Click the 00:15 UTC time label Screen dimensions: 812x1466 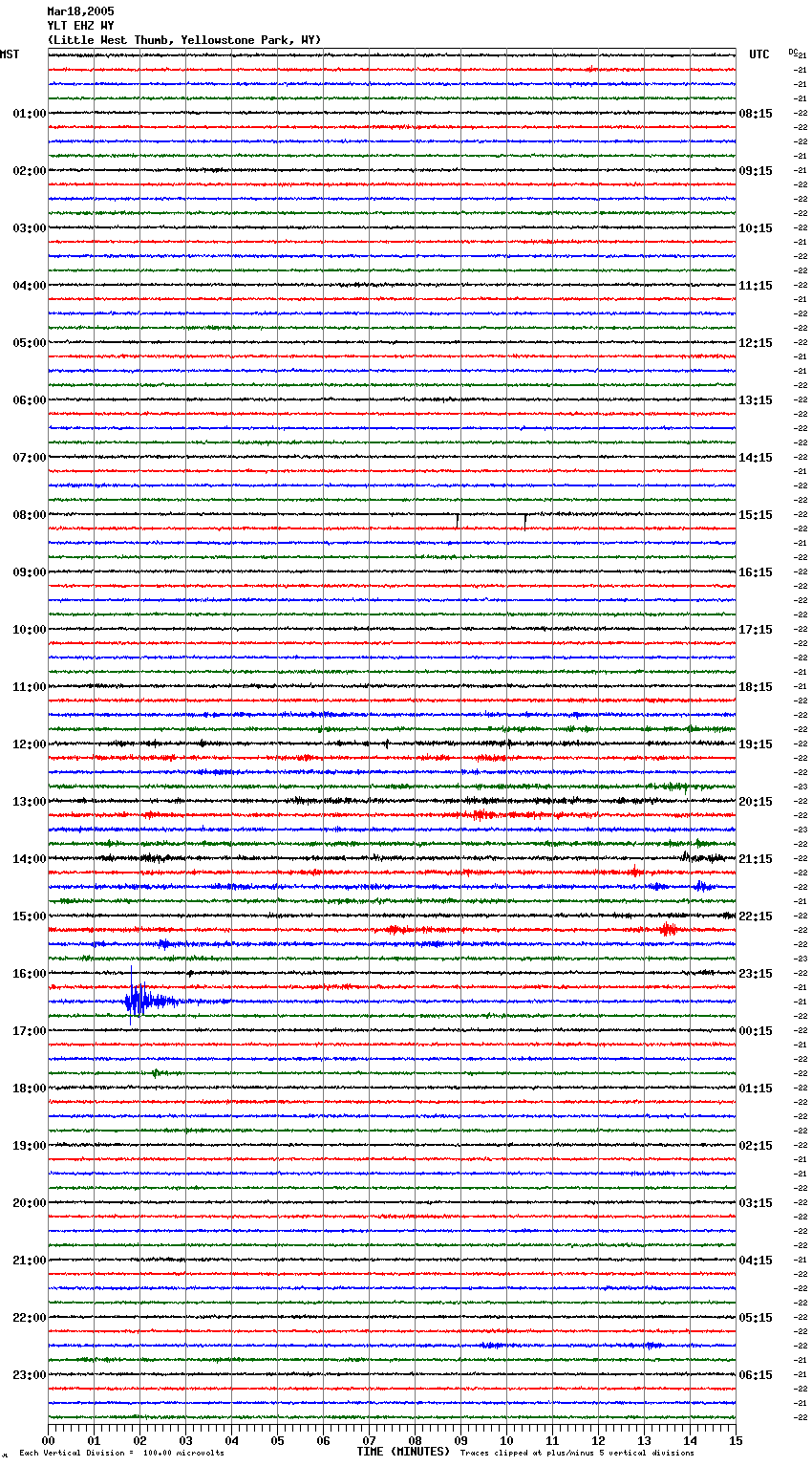[756, 1031]
